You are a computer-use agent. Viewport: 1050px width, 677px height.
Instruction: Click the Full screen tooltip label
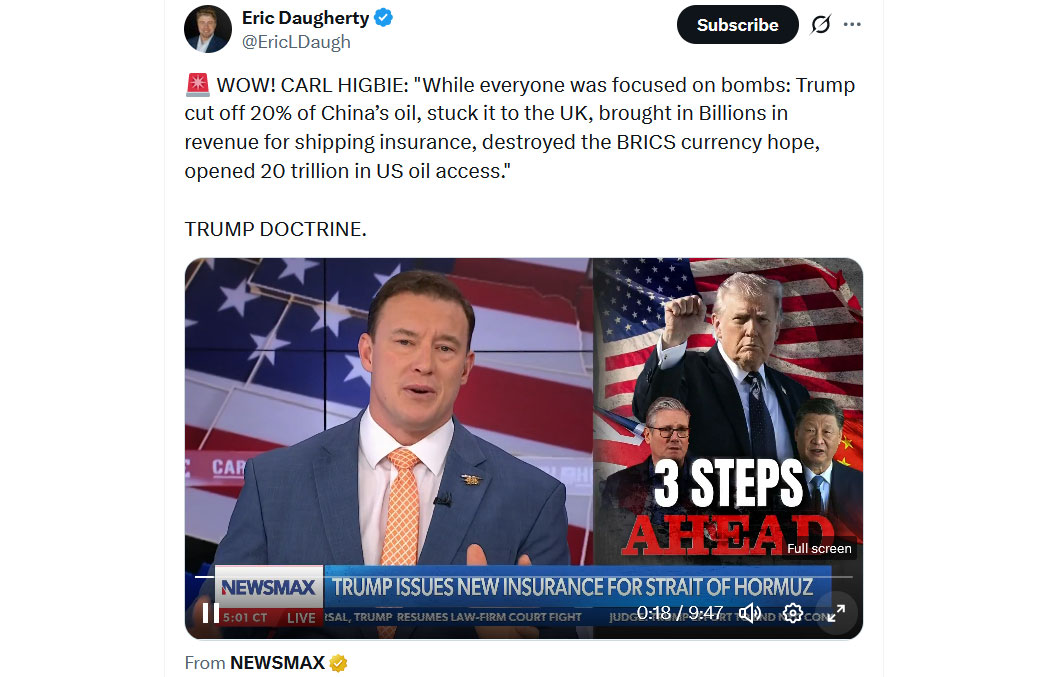(x=819, y=548)
